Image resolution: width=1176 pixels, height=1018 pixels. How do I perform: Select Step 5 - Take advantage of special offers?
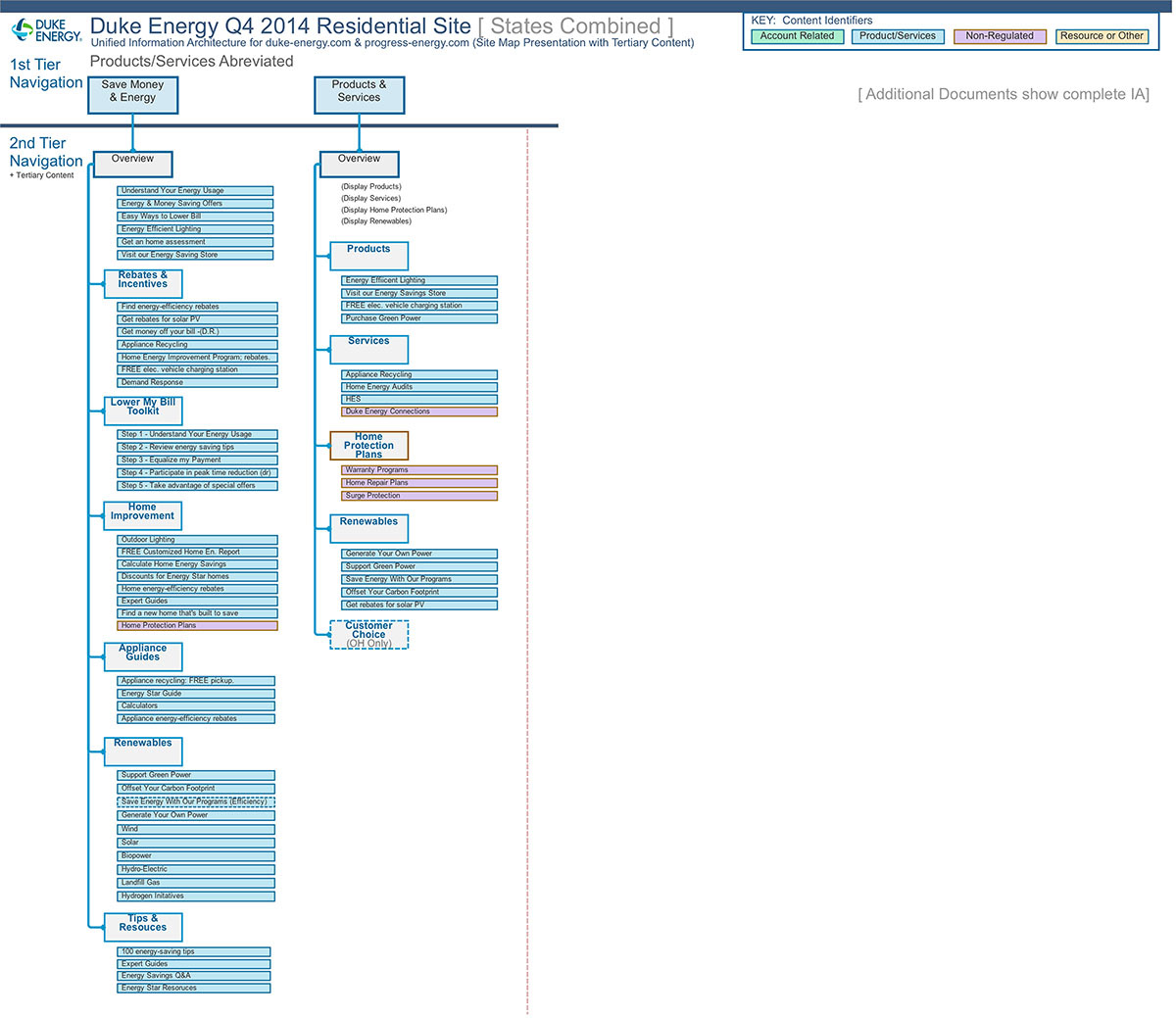click(197, 486)
